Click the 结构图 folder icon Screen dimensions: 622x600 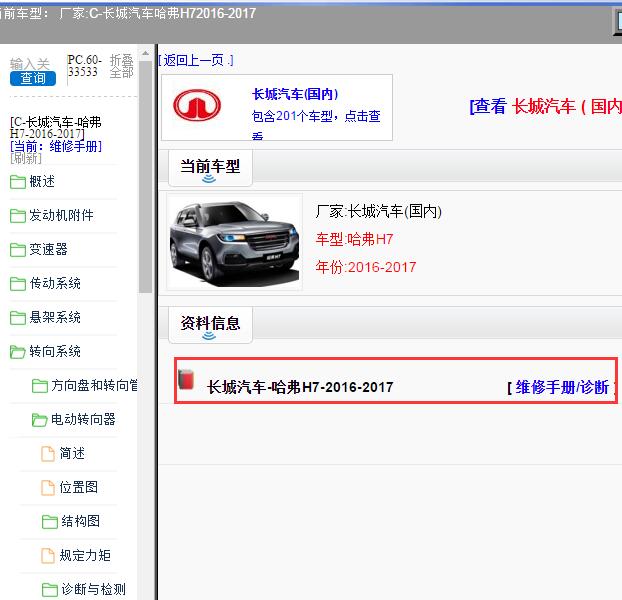coord(50,521)
